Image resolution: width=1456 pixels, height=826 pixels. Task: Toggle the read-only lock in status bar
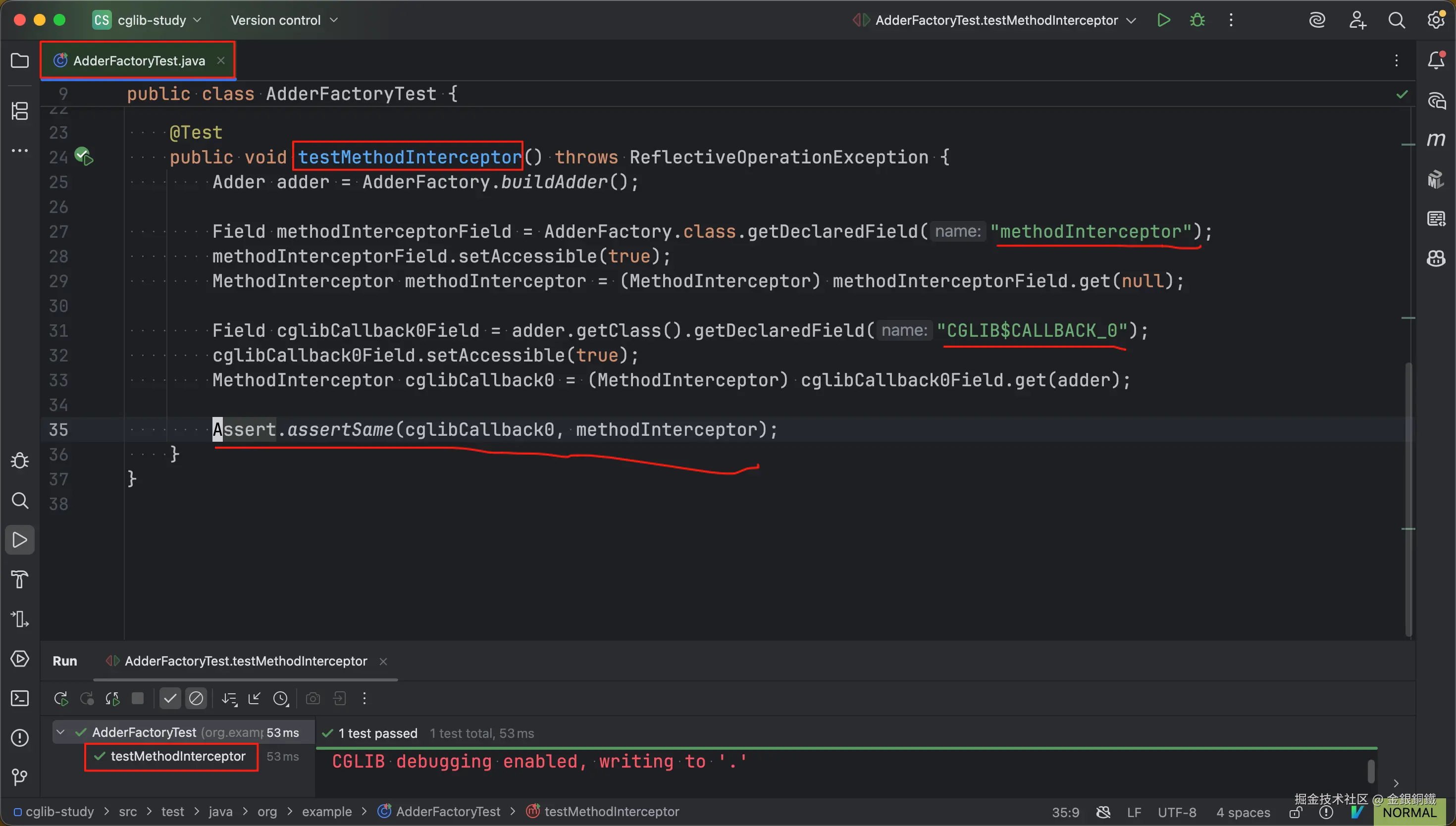tap(1295, 813)
